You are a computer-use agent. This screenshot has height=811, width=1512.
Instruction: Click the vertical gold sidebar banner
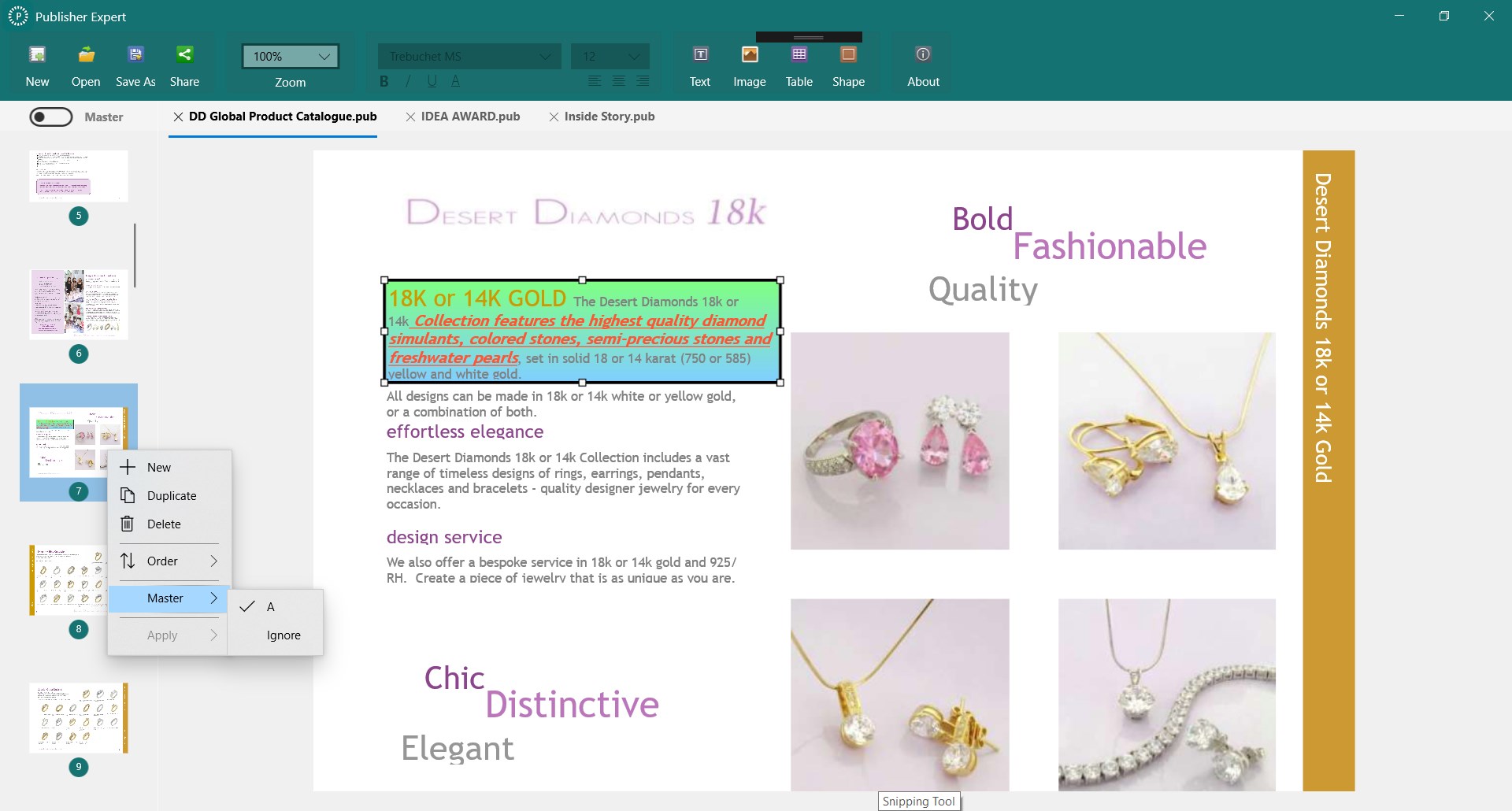tap(1329, 471)
